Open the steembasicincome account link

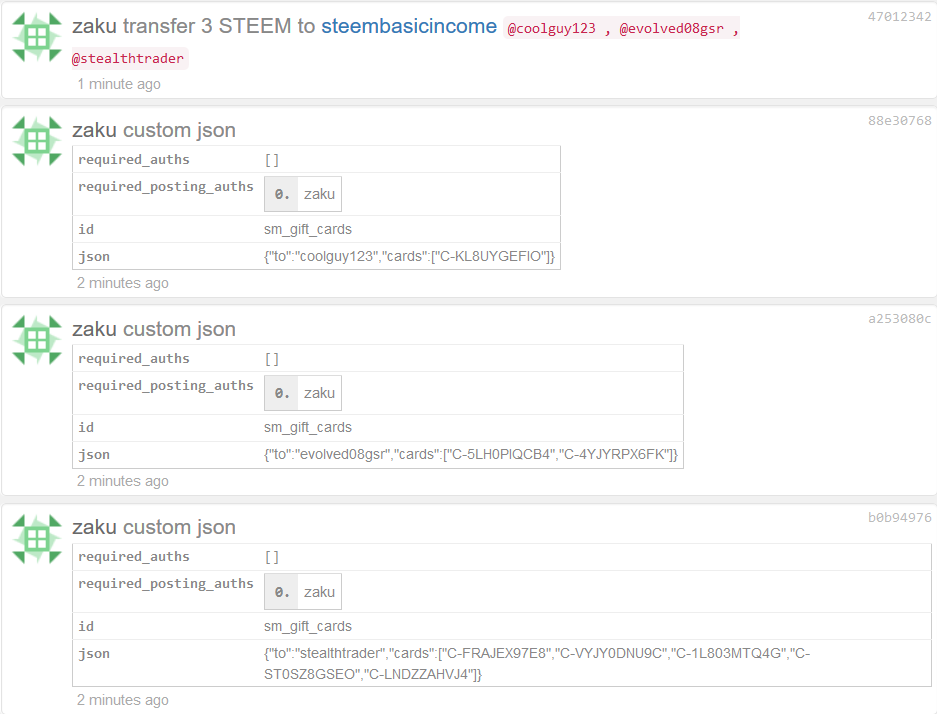pos(409,26)
